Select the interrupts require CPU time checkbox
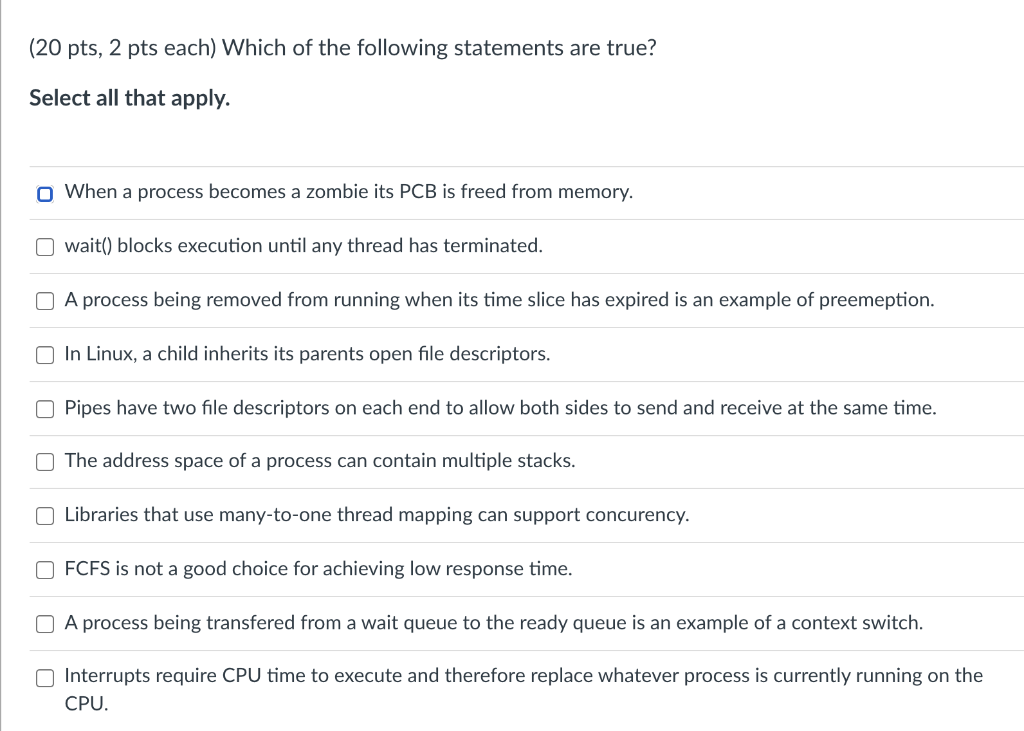 coord(44,677)
